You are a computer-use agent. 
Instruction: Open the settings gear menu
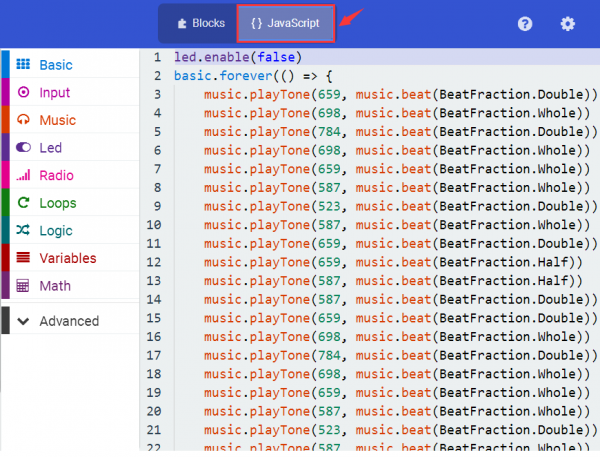click(x=568, y=24)
